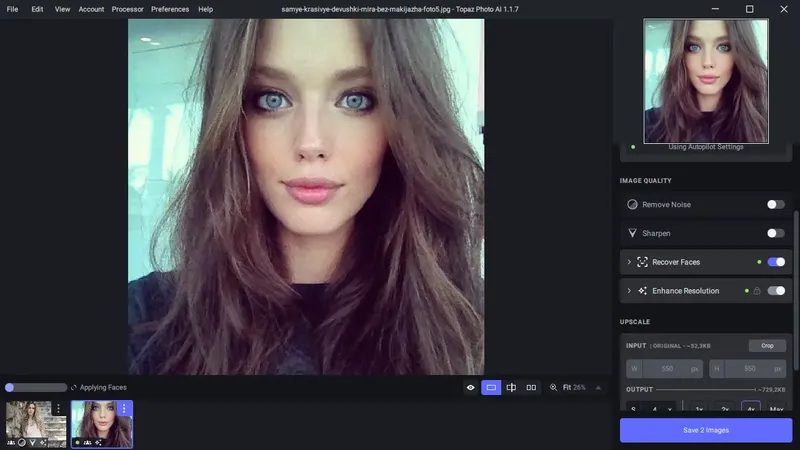The width and height of the screenshot is (800, 450).
Task: Select the Max upscale option
Action: click(776, 407)
